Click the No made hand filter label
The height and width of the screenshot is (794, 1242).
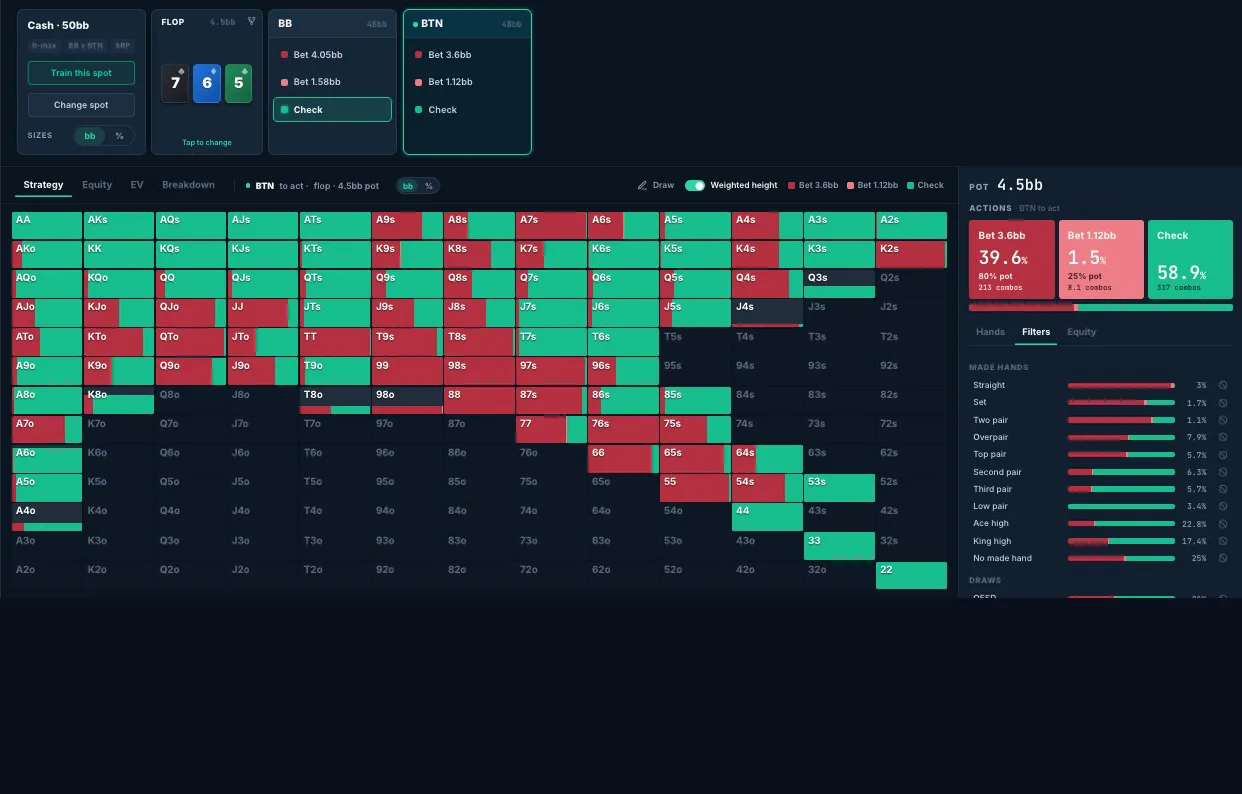coord(1002,558)
